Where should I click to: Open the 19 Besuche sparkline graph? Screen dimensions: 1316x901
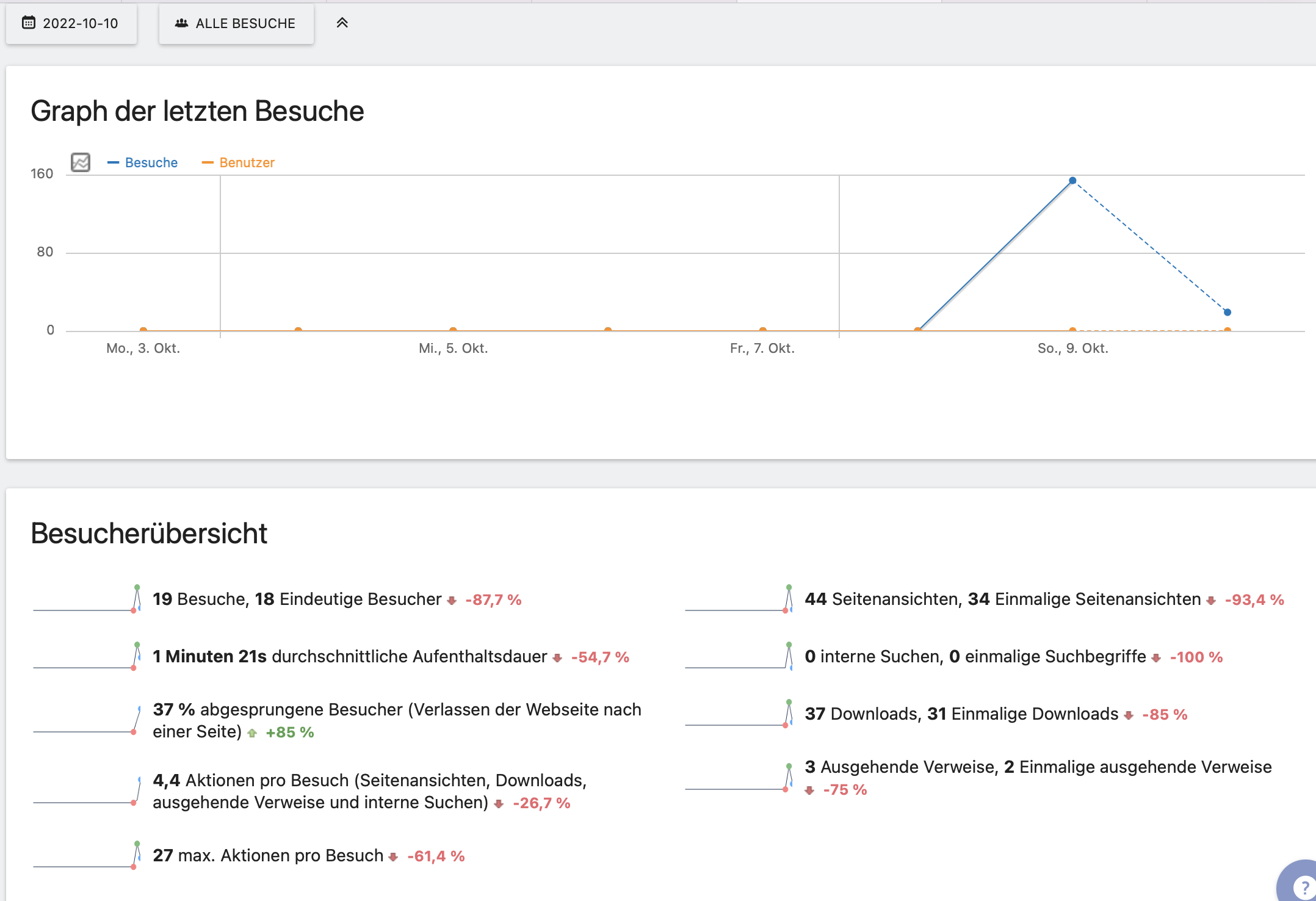(x=87, y=599)
